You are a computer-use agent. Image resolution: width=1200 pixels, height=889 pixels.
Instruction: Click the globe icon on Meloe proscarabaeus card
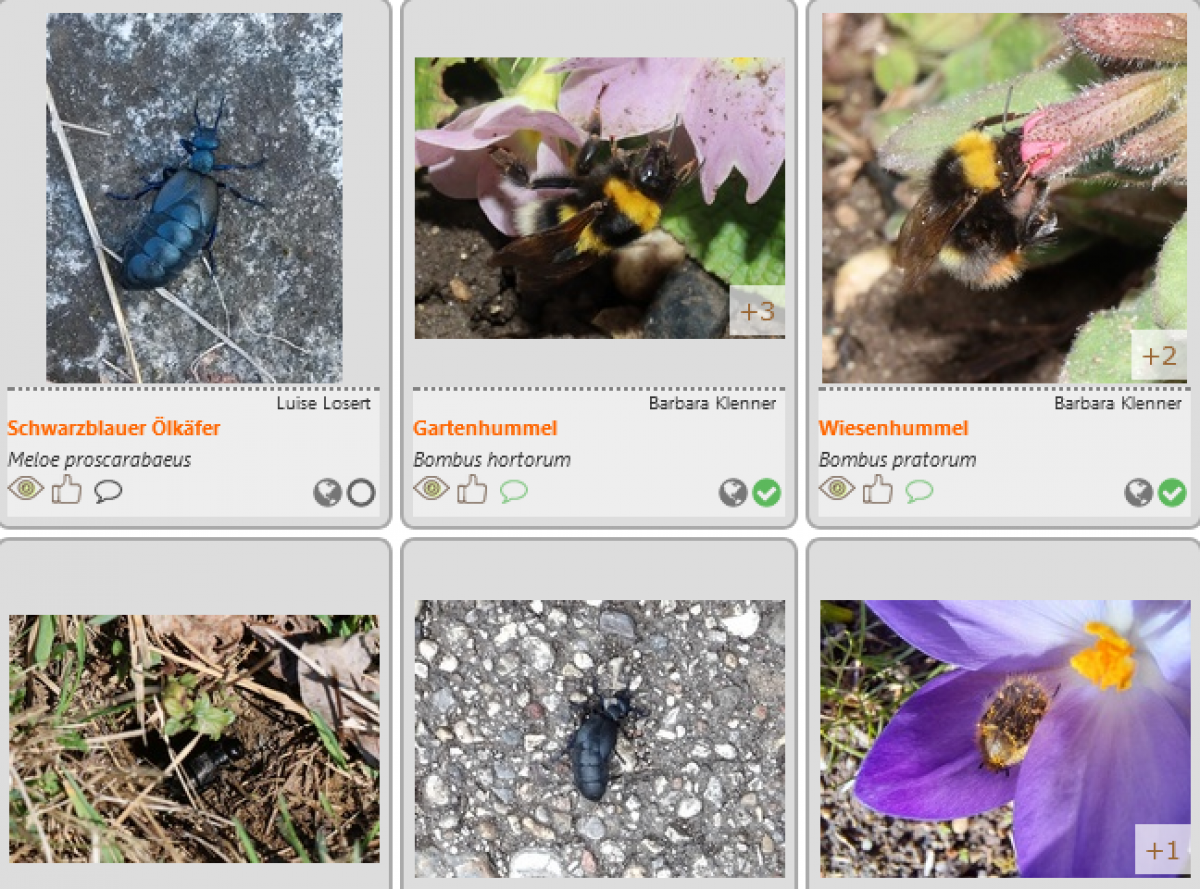pyautogui.click(x=328, y=492)
